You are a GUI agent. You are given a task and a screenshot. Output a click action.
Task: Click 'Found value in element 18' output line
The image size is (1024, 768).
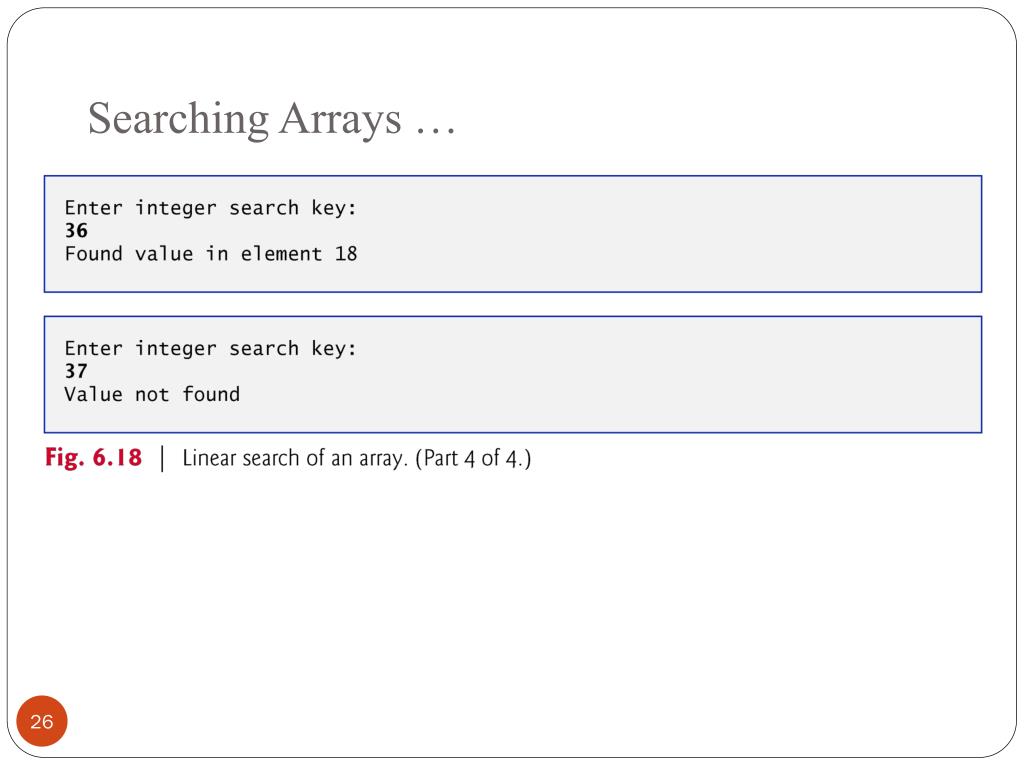(x=211, y=253)
